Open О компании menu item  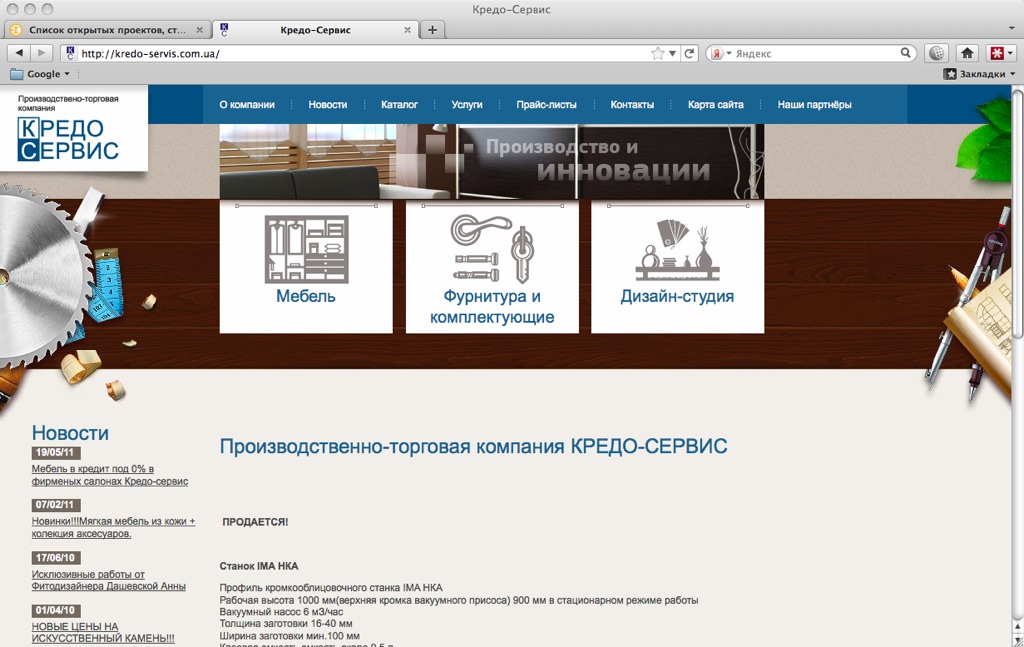247,104
